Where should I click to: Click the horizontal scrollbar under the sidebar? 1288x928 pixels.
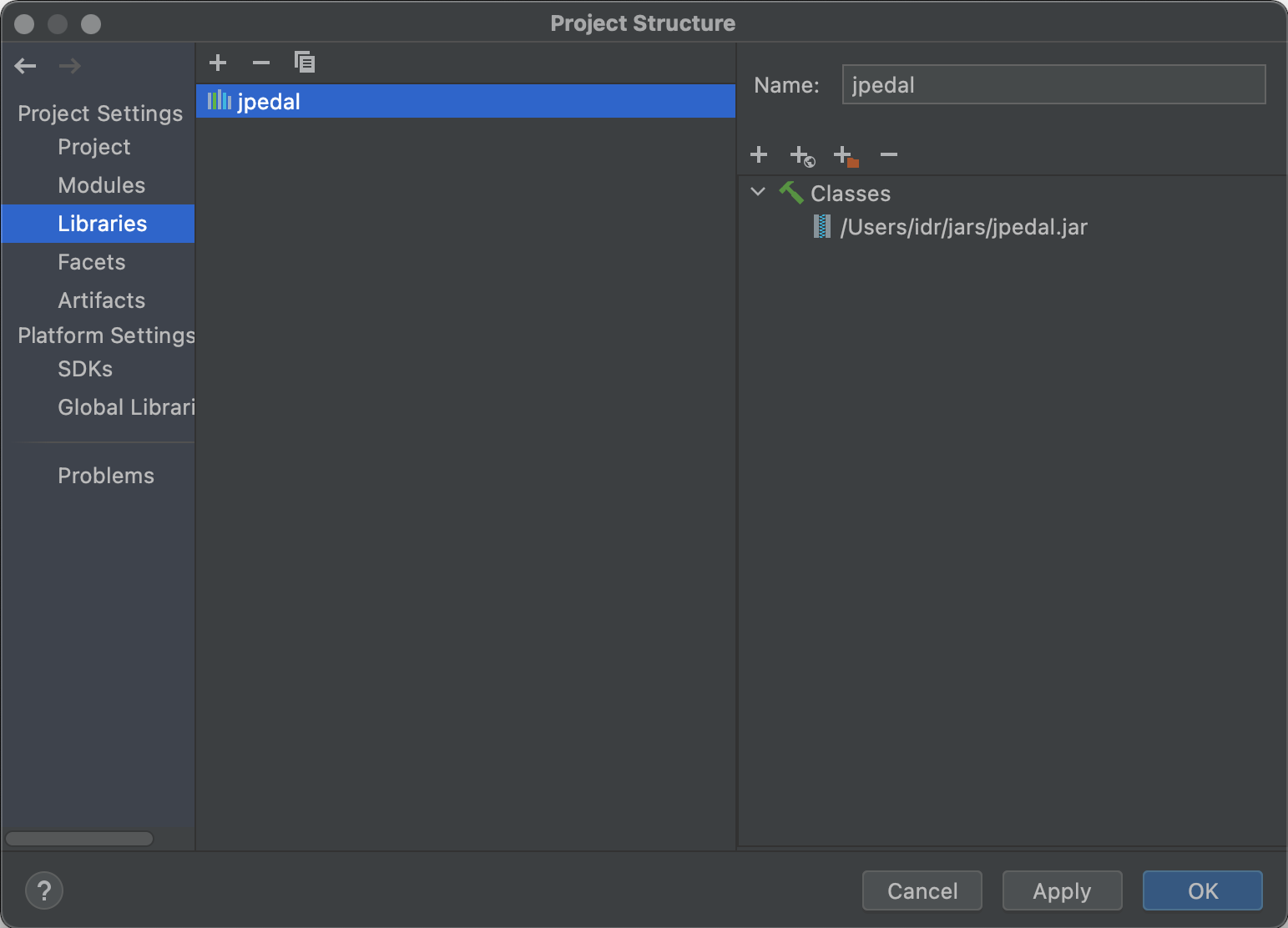[78, 838]
